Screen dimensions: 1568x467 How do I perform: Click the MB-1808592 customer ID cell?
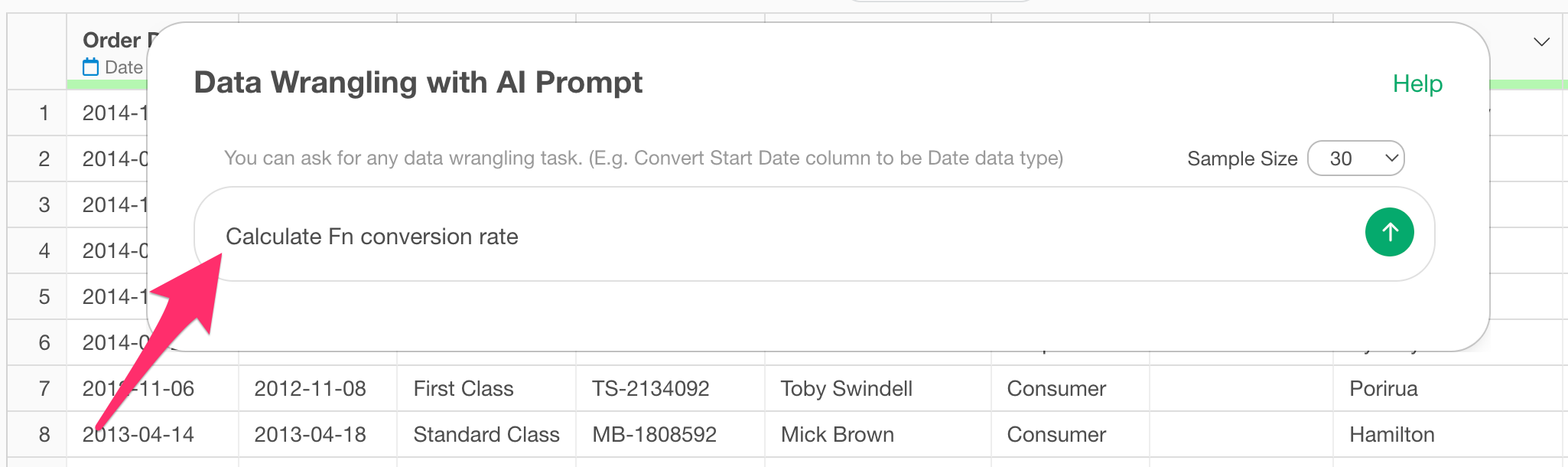pyautogui.click(x=670, y=435)
